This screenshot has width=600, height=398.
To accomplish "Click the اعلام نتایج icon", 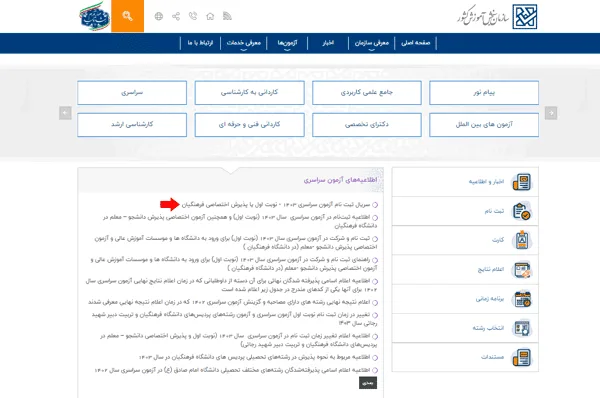I will point(522,270).
